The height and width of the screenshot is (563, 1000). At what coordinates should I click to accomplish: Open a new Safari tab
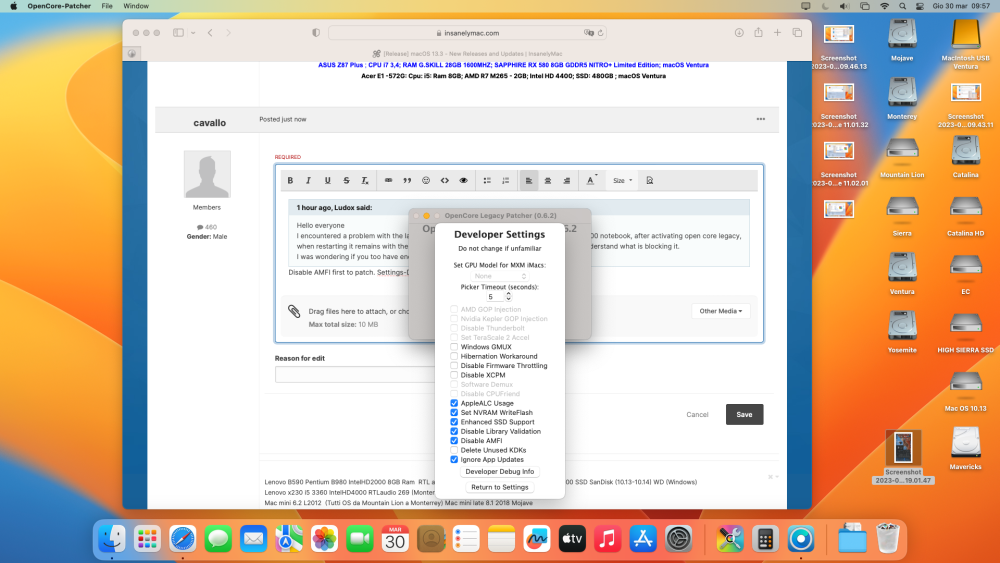[x=777, y=33]
